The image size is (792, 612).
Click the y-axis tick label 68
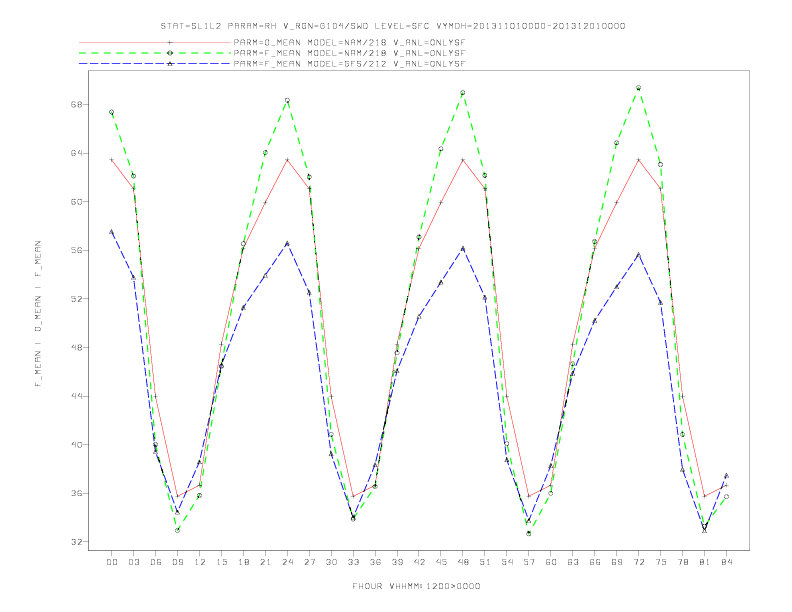pos(76,105)
